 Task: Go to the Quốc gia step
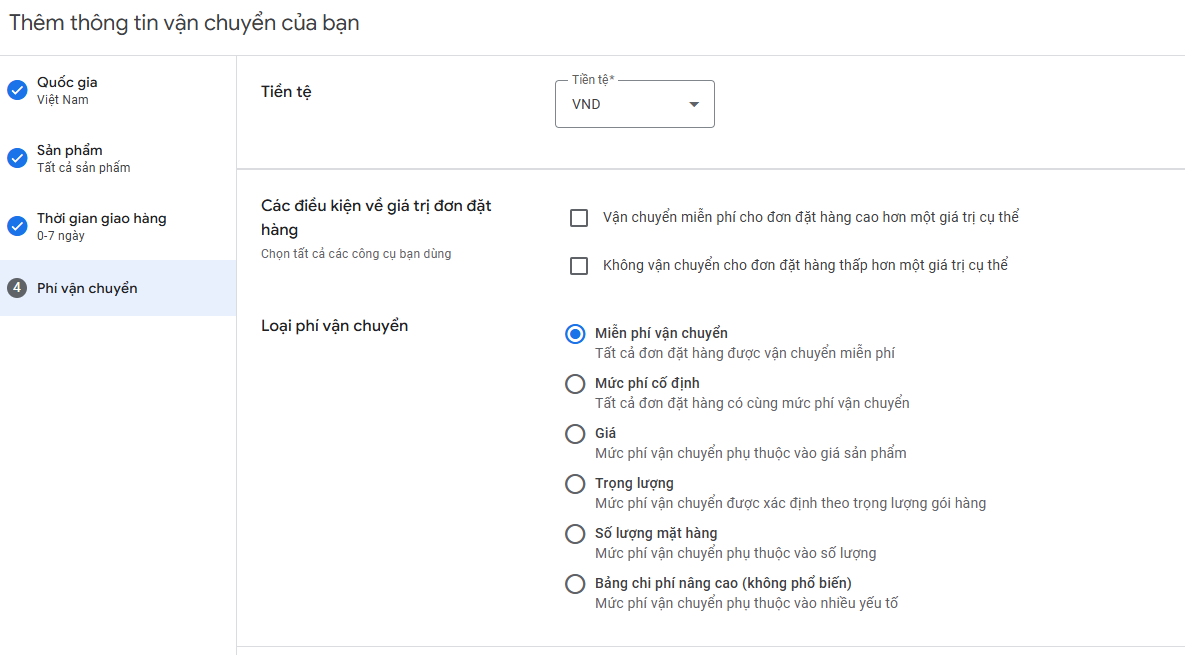(118, 90)
